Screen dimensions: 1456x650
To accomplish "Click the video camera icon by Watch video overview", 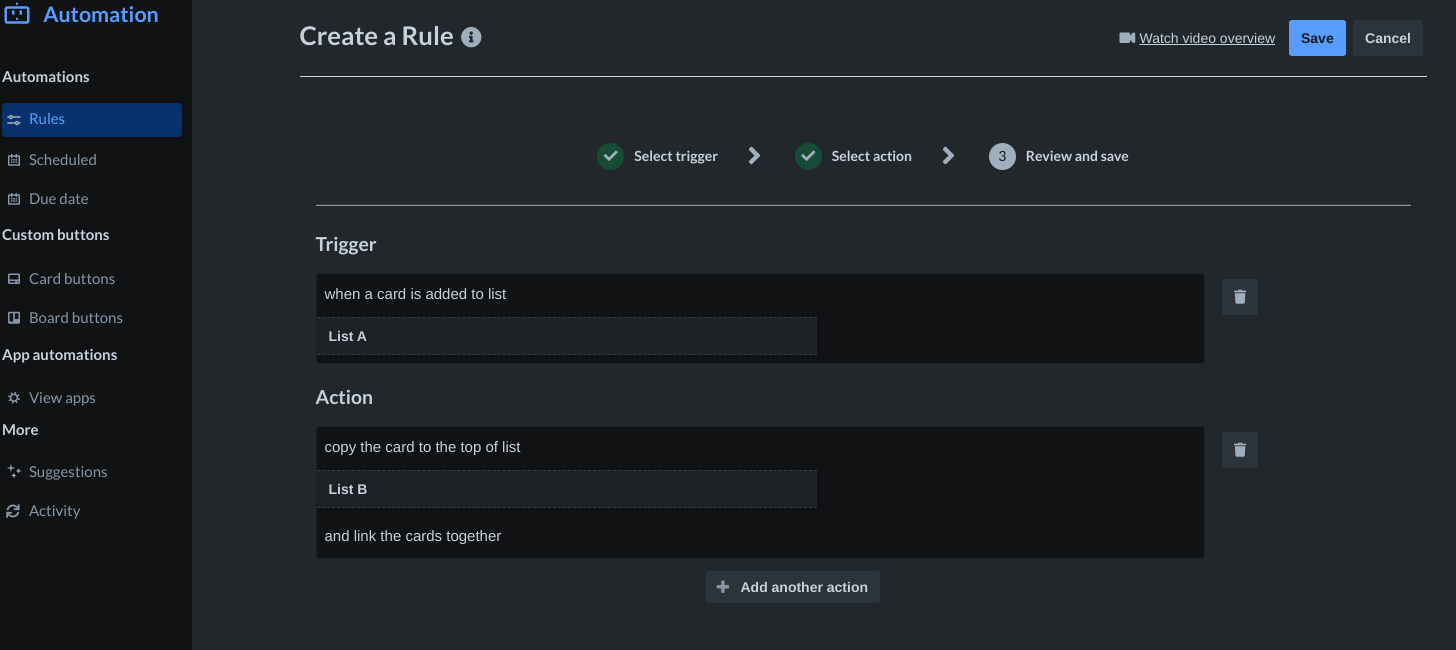I will (x=1127, y=38).
